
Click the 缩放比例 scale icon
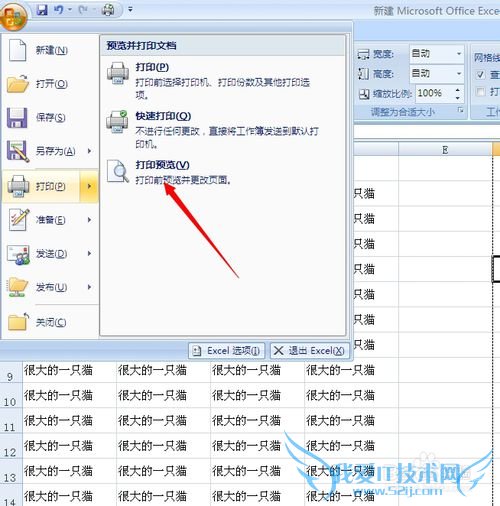(364, 94)
